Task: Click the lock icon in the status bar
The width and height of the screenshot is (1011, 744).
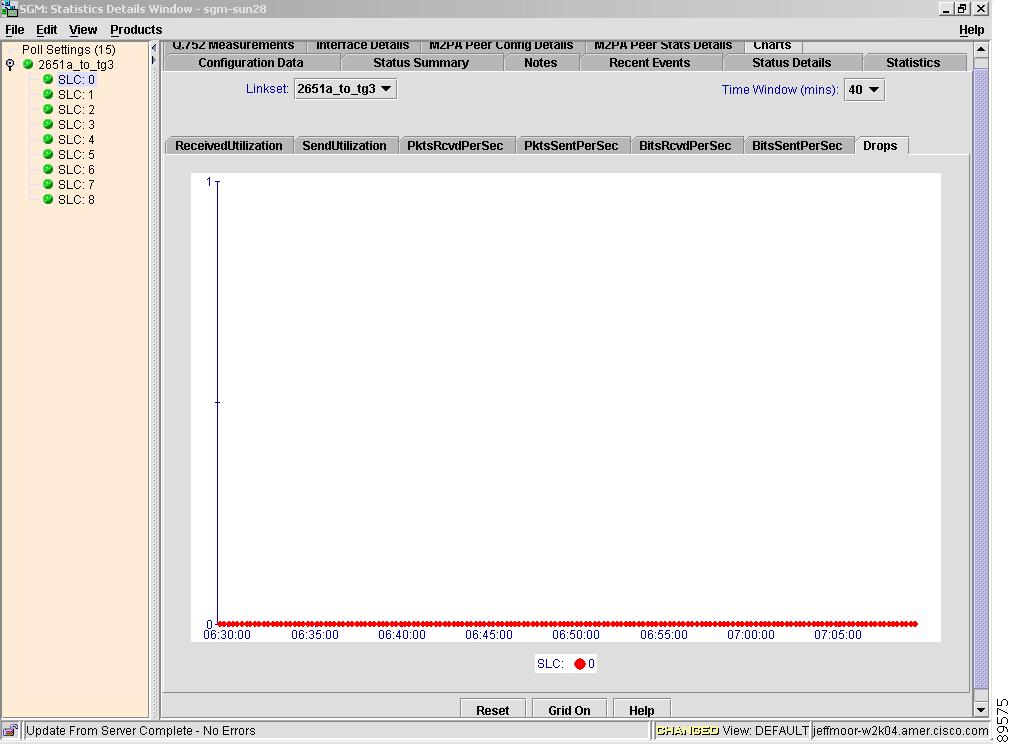Action: tap(10, 730)
